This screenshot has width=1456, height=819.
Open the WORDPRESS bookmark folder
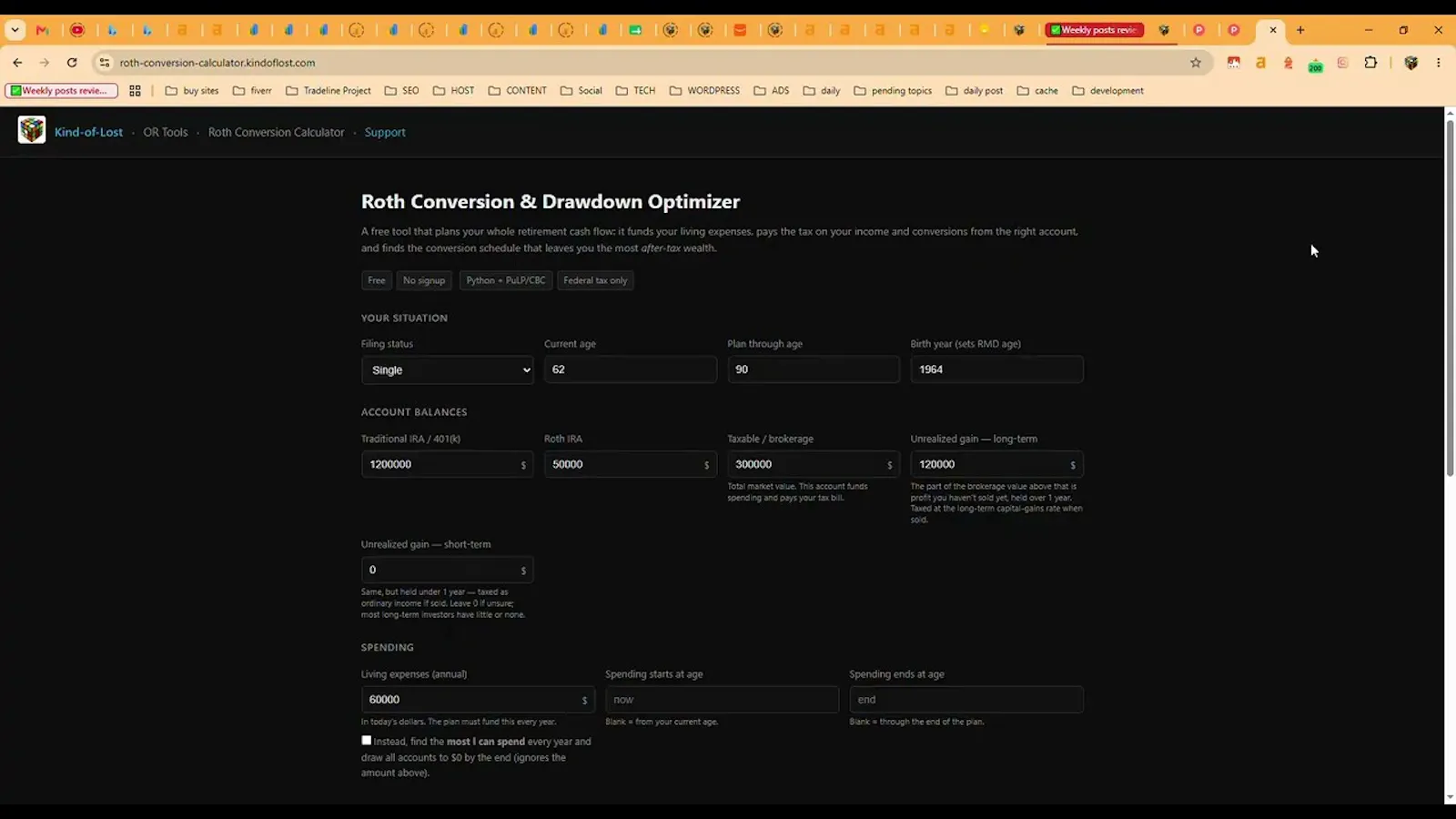coord(704,91)
